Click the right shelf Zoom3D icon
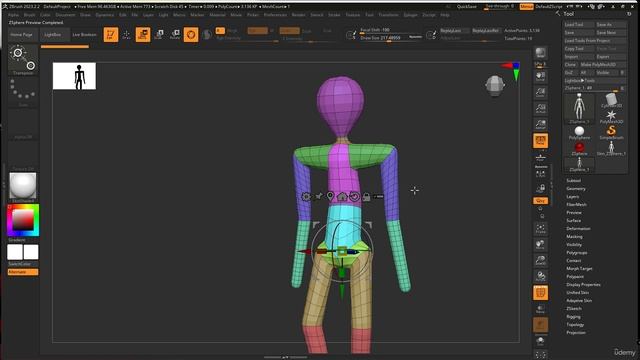The image size is (640, 360). pos(540,260)
